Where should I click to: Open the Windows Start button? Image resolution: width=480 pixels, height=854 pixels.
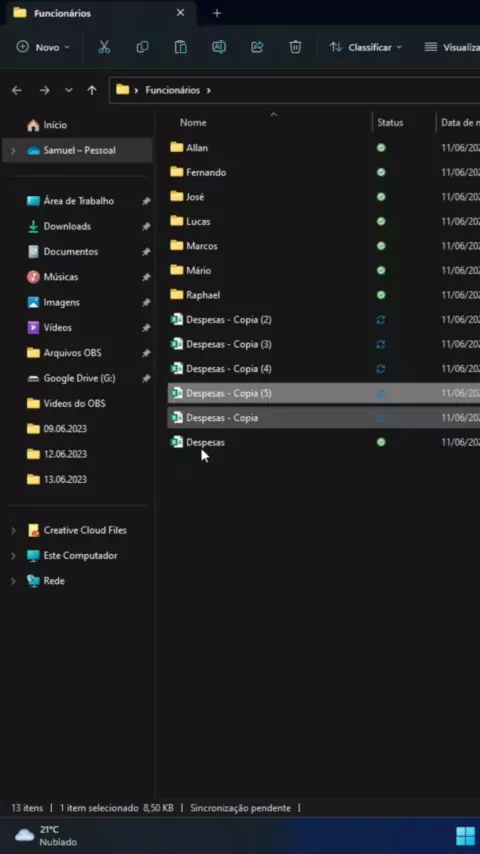tap(465, 835)
